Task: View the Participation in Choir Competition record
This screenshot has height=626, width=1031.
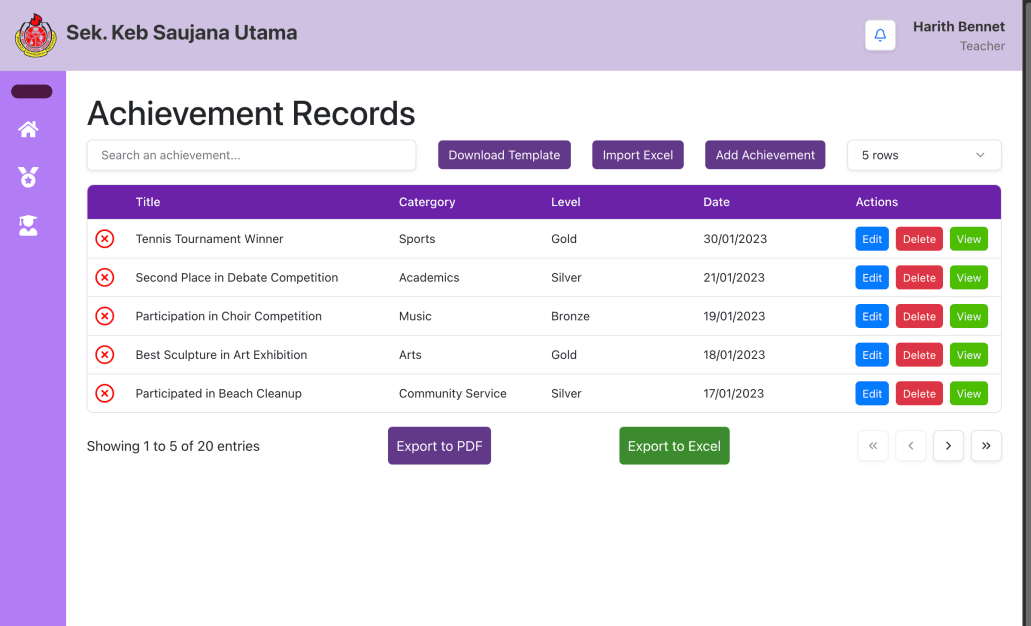Action: (968, 316)
